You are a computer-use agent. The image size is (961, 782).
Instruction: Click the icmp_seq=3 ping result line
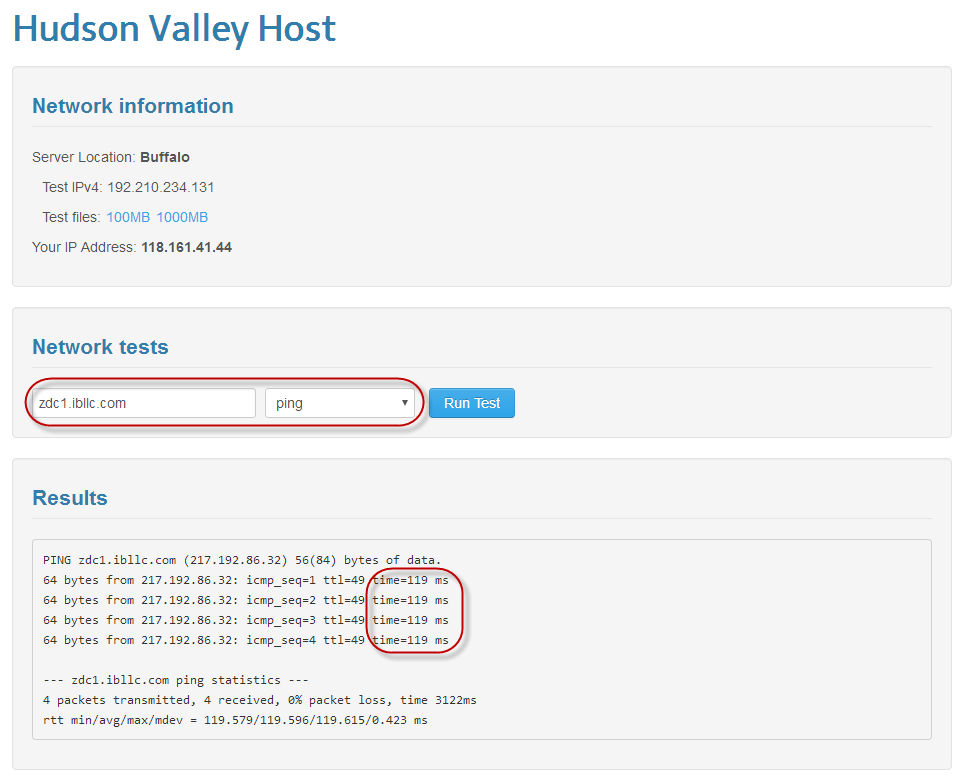(x=246, y=620)
